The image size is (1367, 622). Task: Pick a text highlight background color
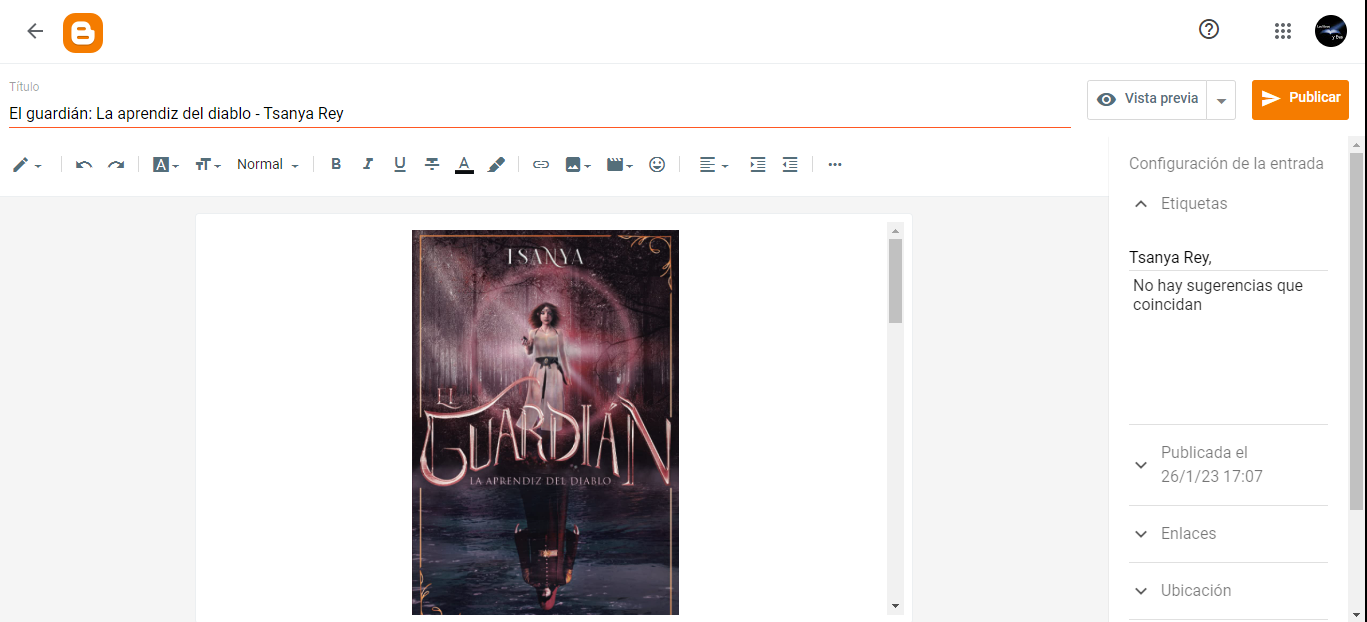coord(496,165)
